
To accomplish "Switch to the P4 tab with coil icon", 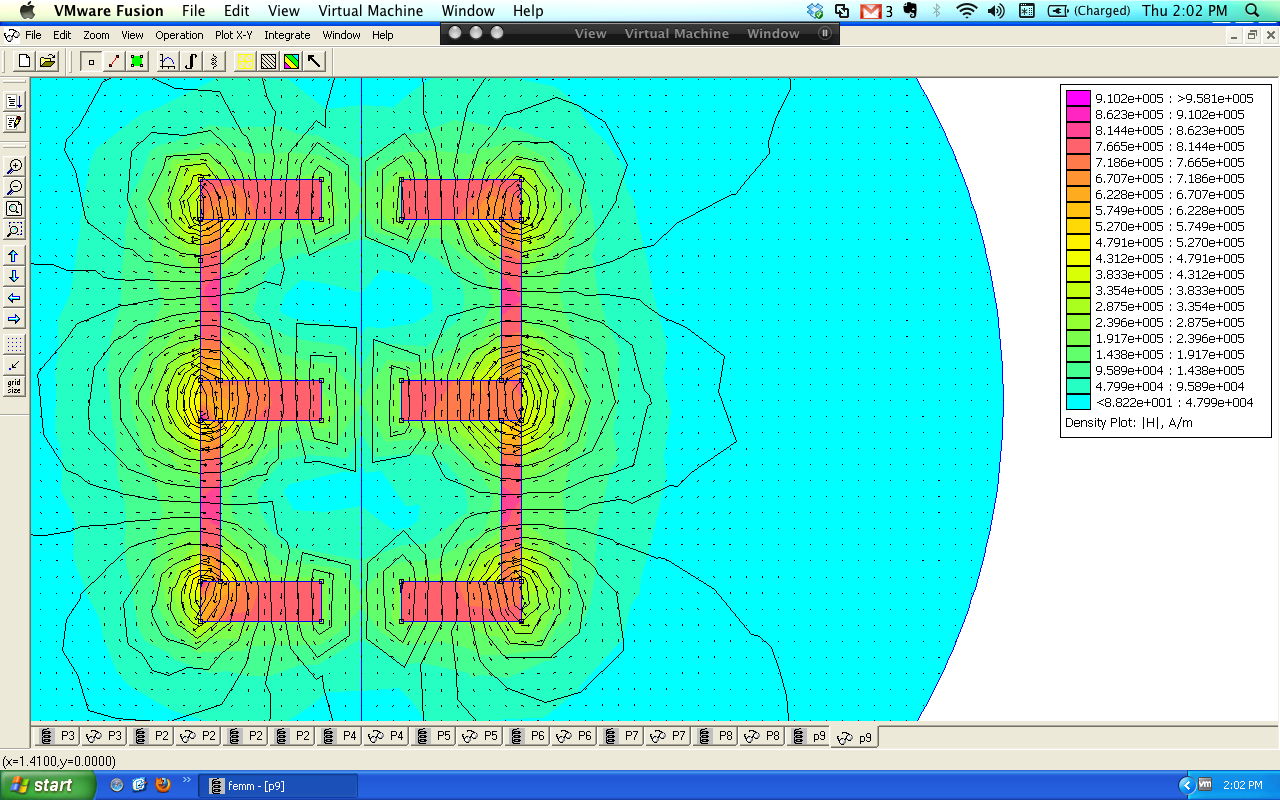I will [x=339, y=736].
